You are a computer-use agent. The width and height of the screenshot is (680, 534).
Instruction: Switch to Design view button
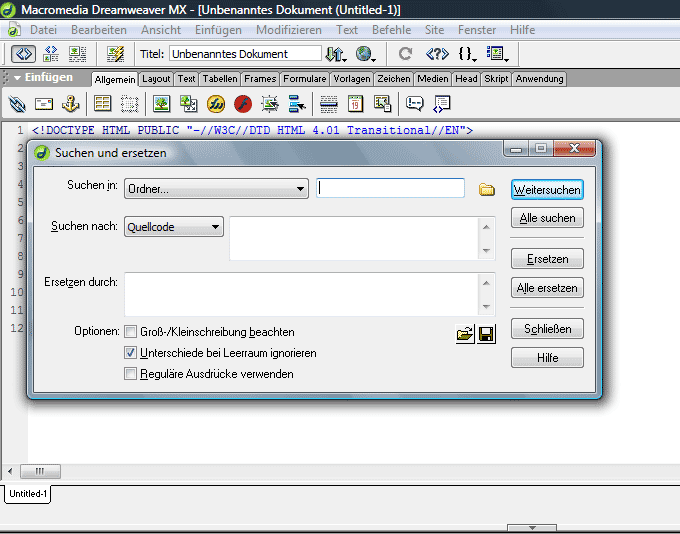point(78,54)
